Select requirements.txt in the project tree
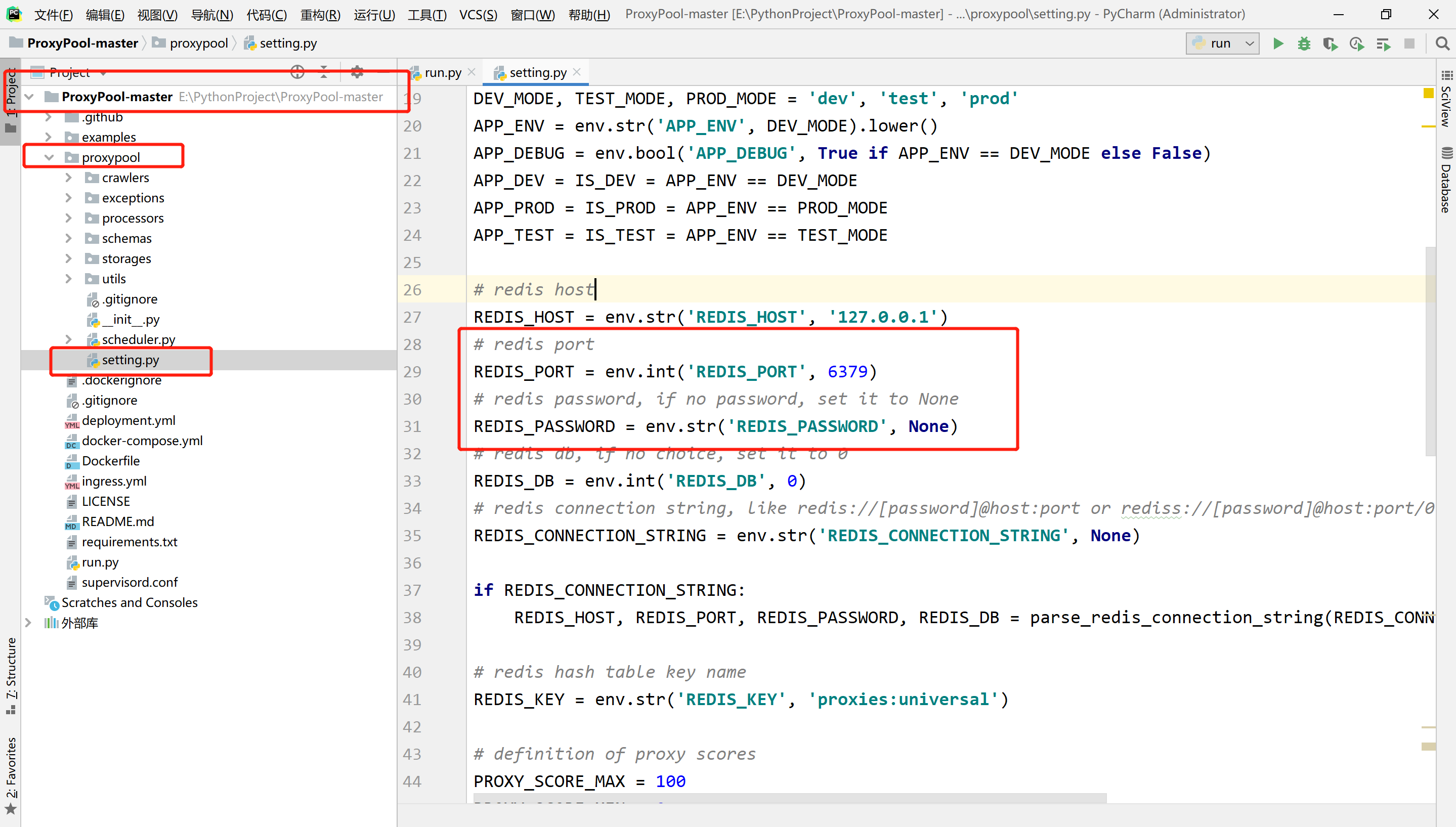Screen dimensions: 1456x827 pyautogui.click(x=129, y=542)
